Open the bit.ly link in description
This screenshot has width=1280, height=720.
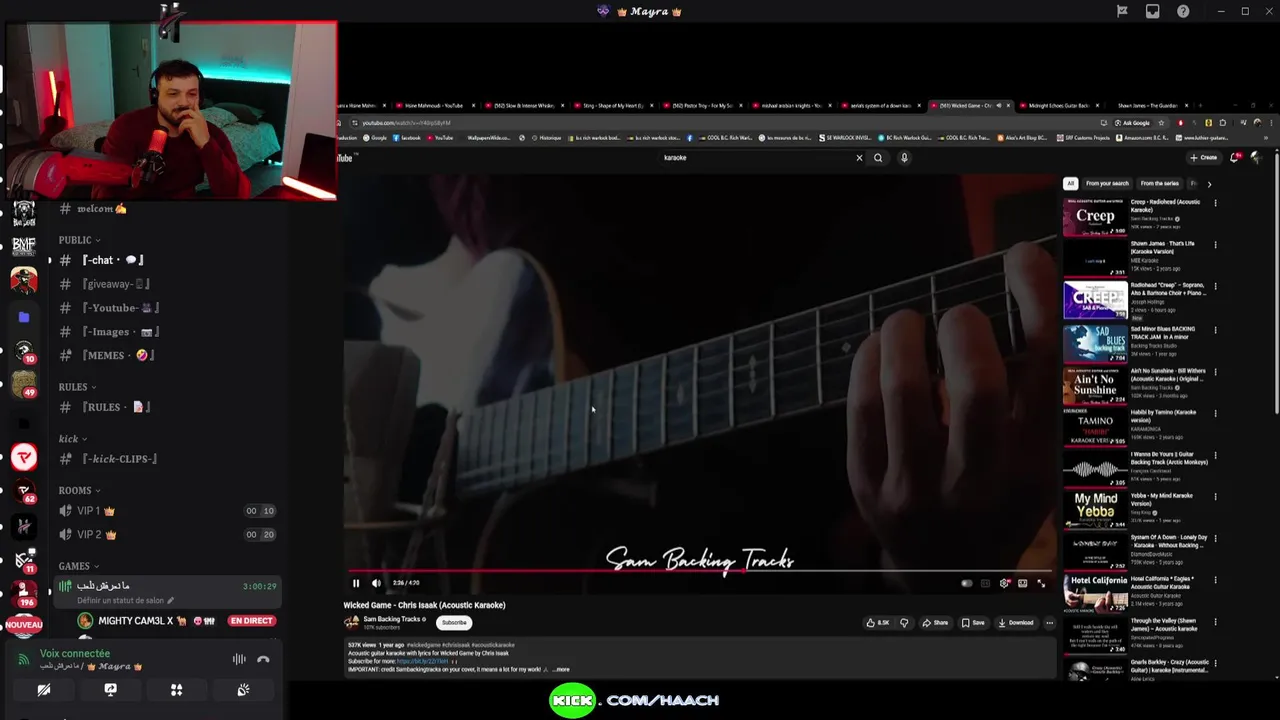point(422,661)
